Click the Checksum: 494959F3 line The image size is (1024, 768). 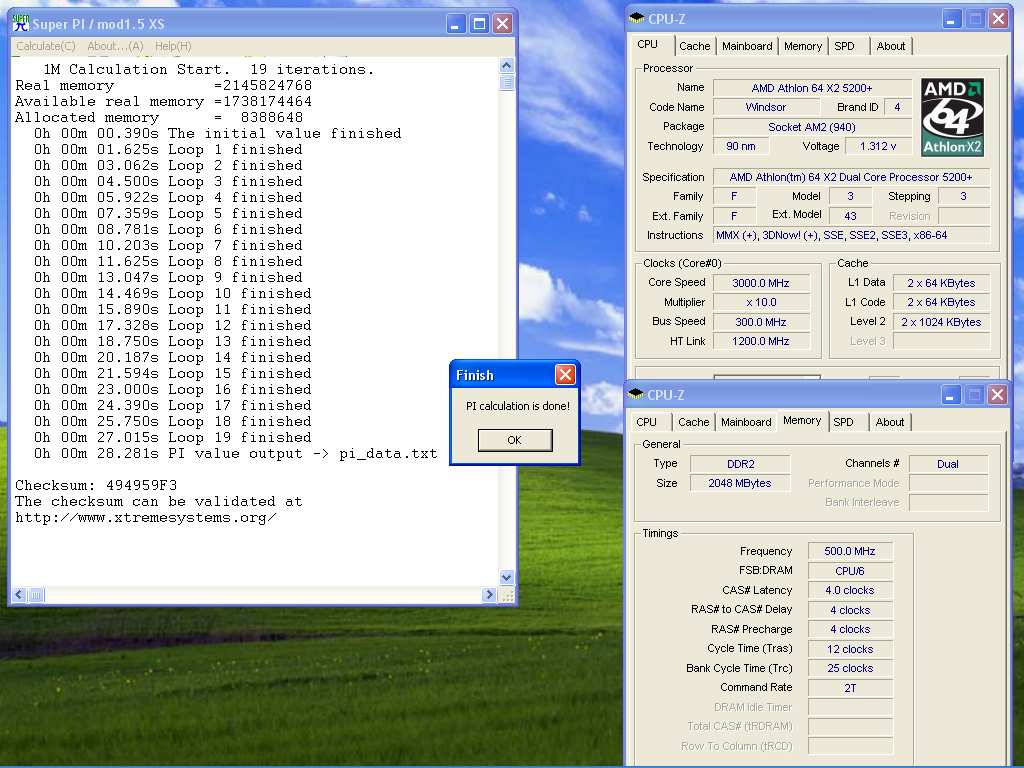coord(96,485)
